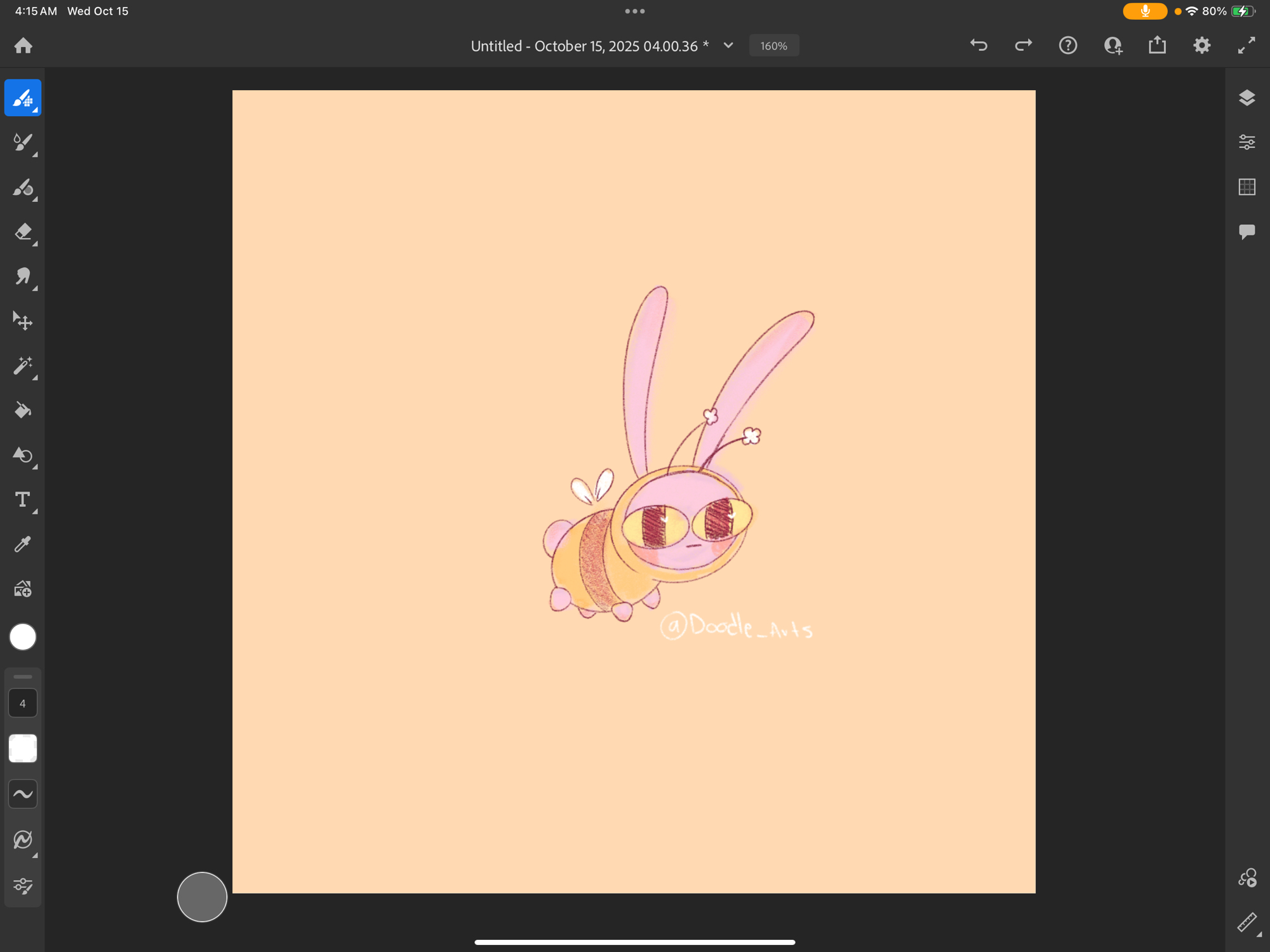The width and height of the screenshot is (1270, 952).
Task: Toggle the layer properties panel
Action: click(1247, 142)
